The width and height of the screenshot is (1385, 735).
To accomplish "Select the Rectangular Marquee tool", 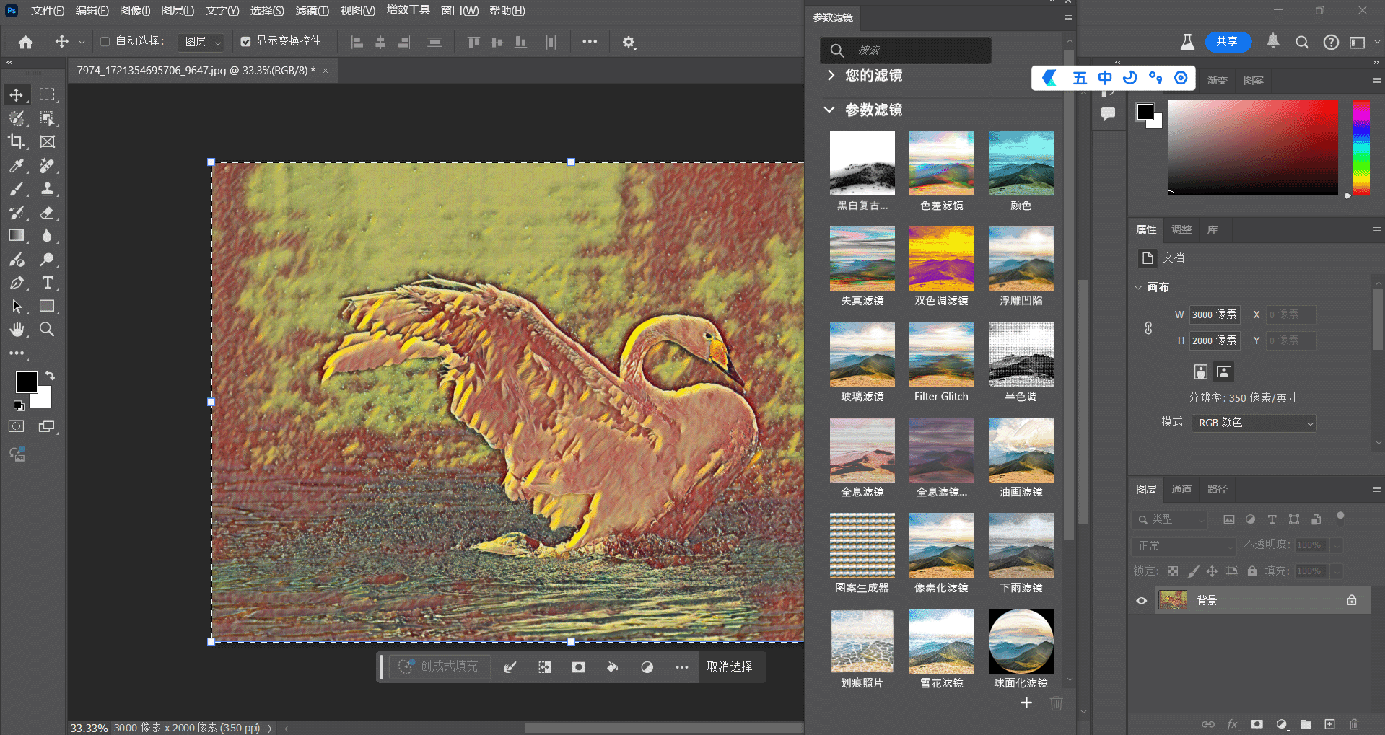I will (x=47, y=94).
